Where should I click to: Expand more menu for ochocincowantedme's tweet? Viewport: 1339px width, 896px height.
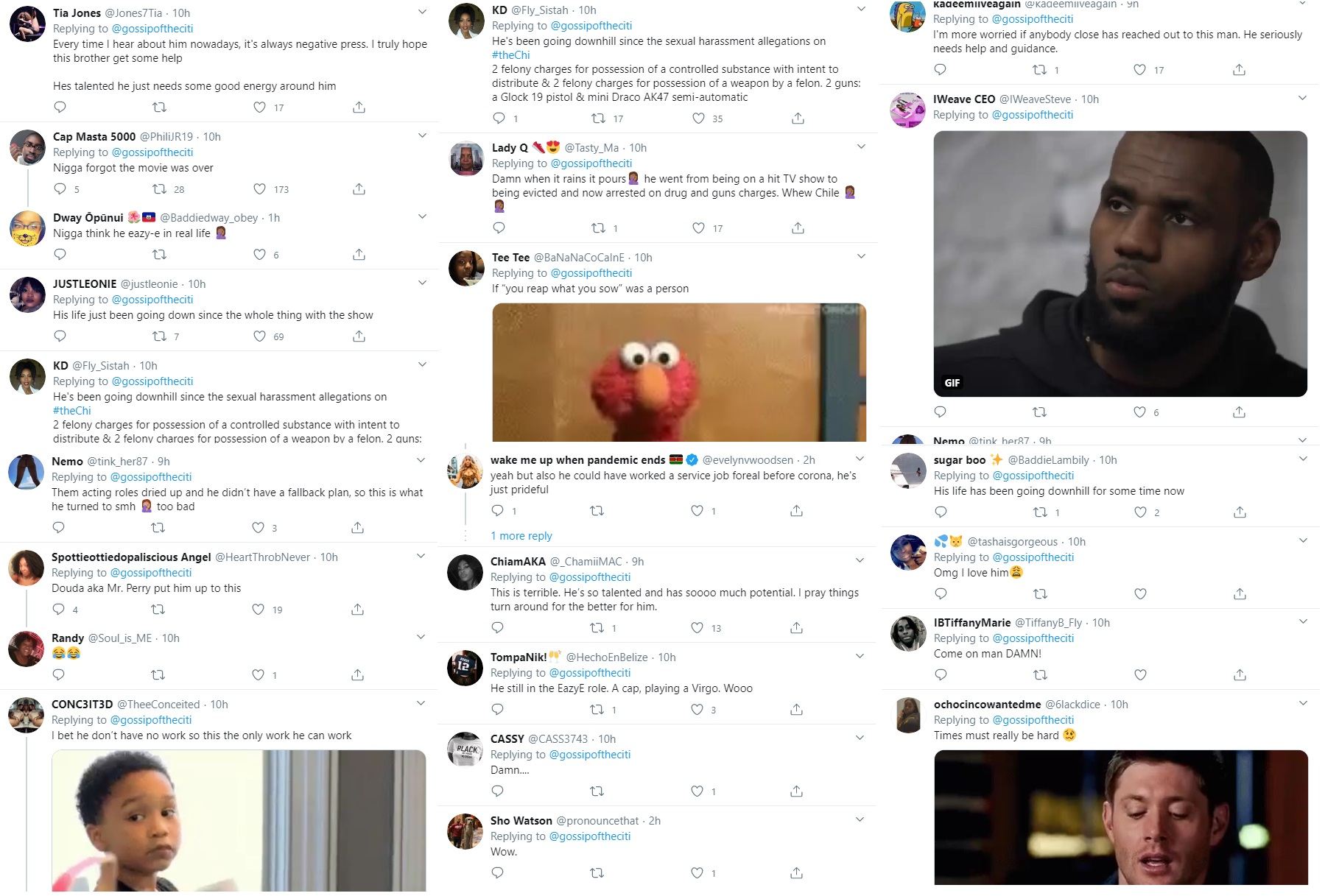(x=1303, y=704)
